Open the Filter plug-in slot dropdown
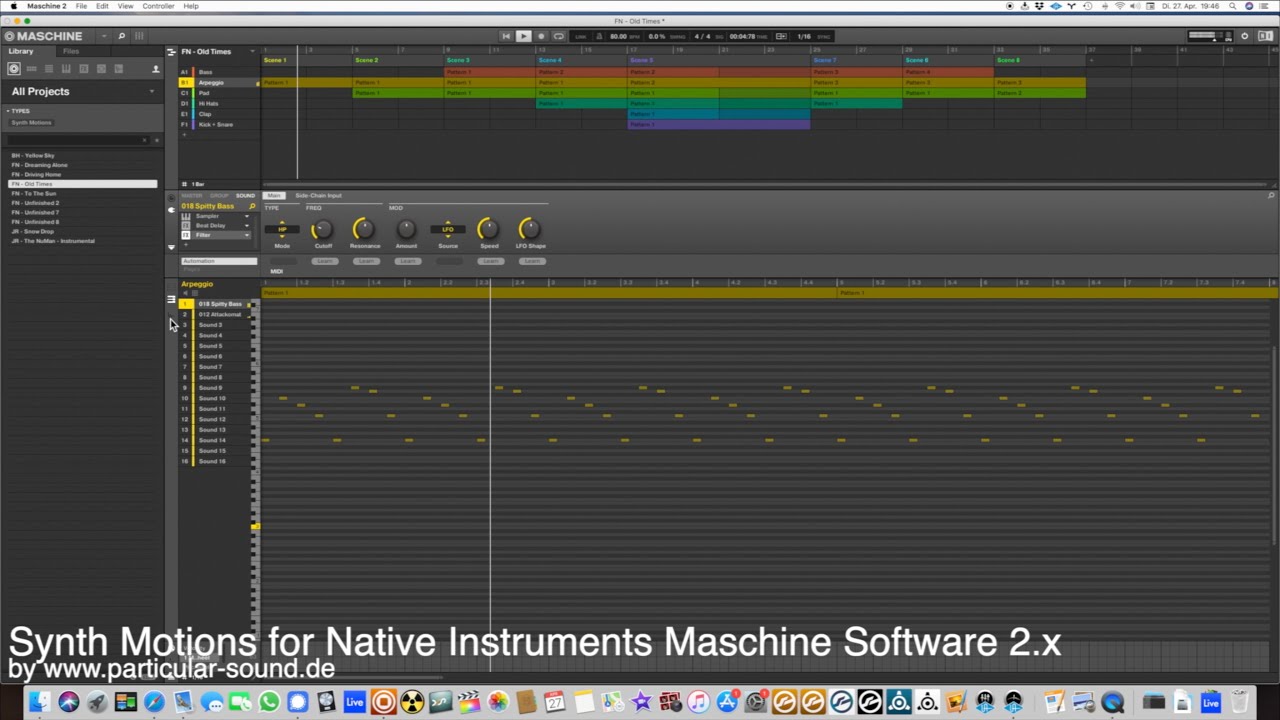The width and height of the screenshot is (1280, 720). coord(247,235)
